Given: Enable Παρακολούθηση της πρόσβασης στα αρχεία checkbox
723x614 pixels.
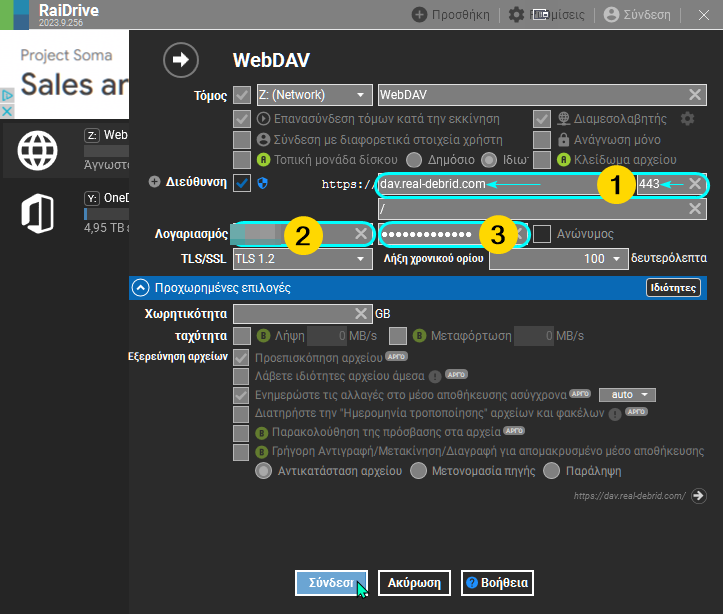Looking at the screenshot, I should click(x=241, y=433).
